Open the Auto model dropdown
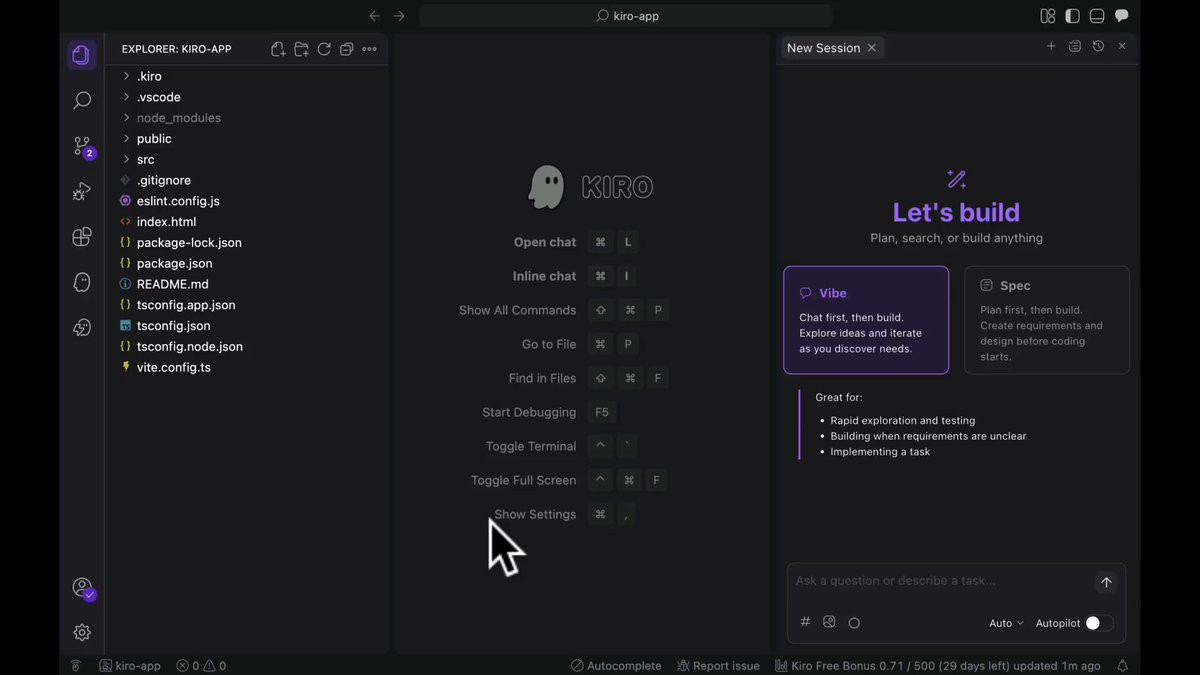The image size is (1200, 675). [x=1006, y=623]
